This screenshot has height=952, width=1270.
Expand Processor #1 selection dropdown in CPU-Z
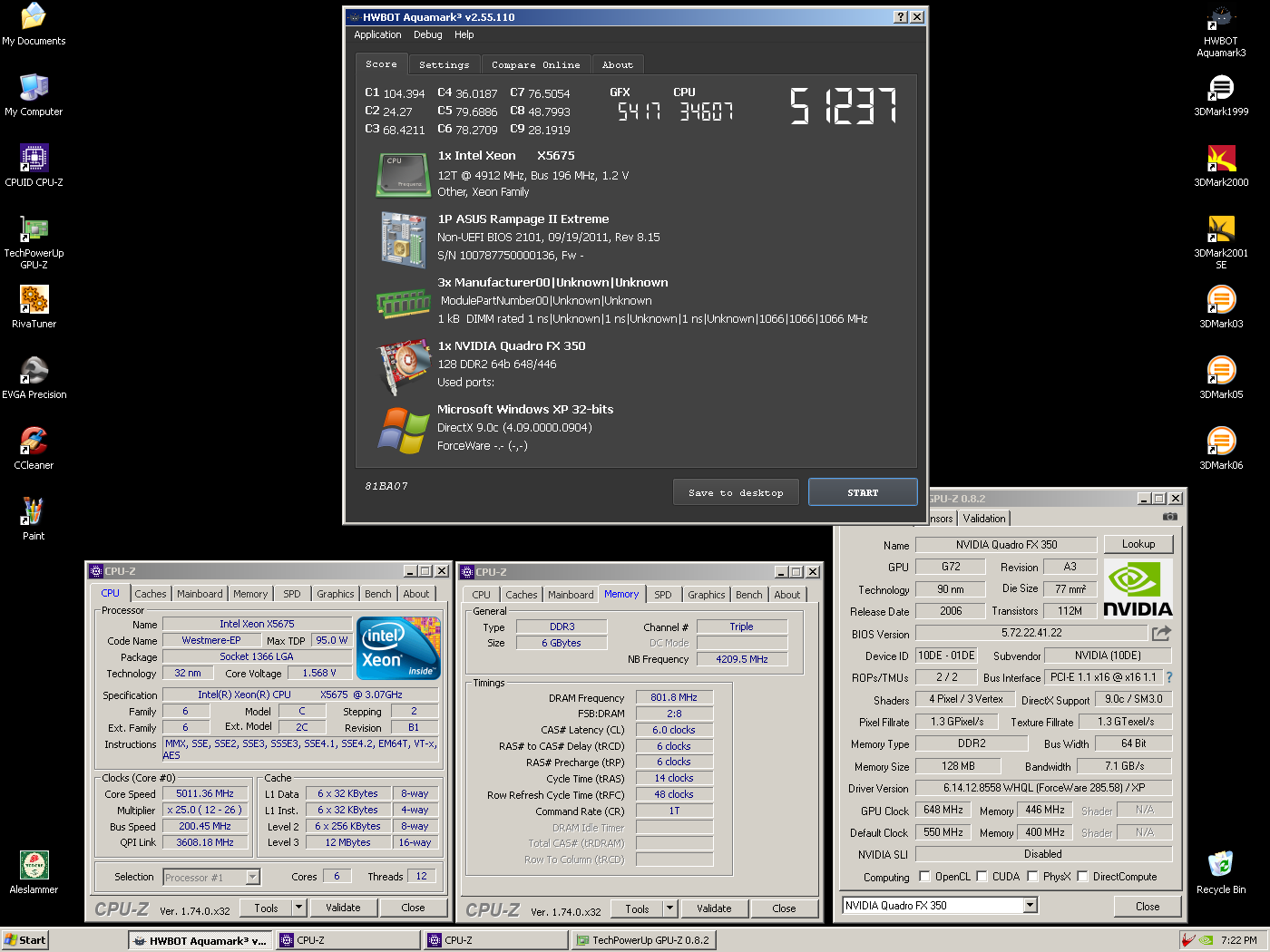pos(252,877)
